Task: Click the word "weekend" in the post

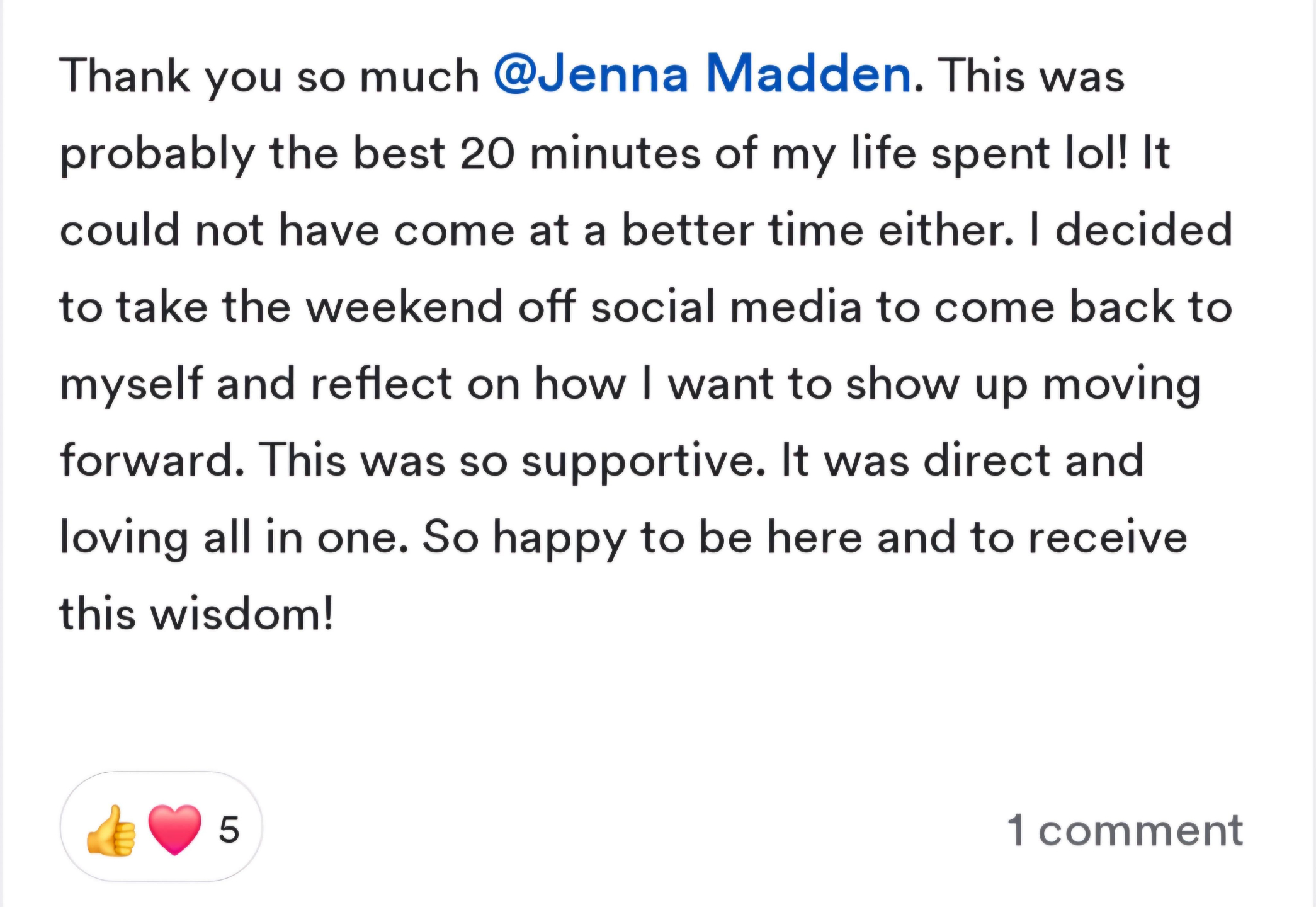Action: coord(405,307)
